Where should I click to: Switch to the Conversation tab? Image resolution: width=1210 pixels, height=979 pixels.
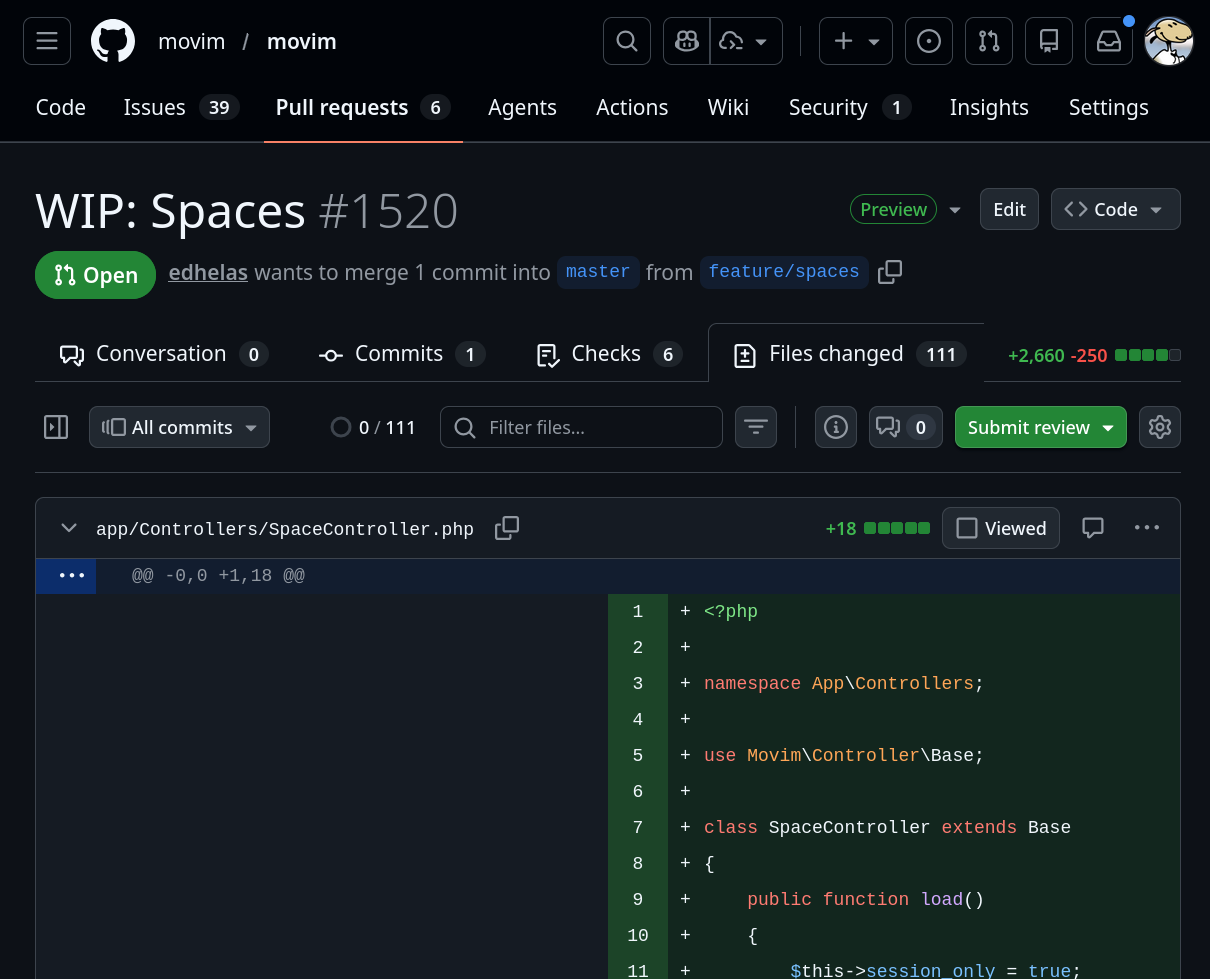162,354
